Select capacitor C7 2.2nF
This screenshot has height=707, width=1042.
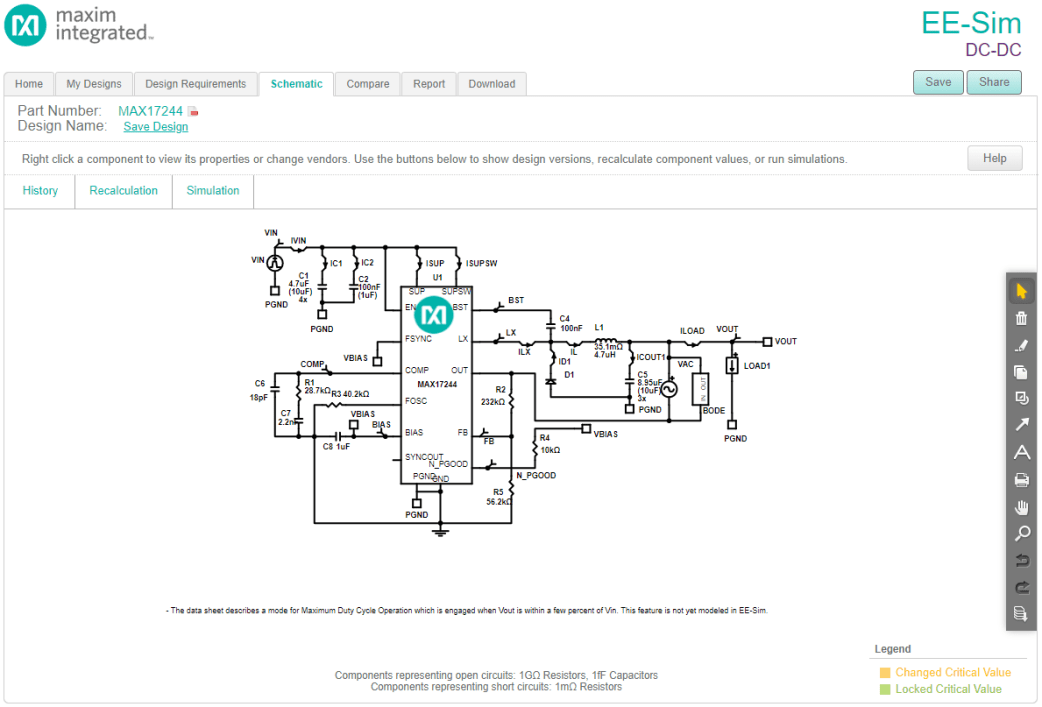298,421
